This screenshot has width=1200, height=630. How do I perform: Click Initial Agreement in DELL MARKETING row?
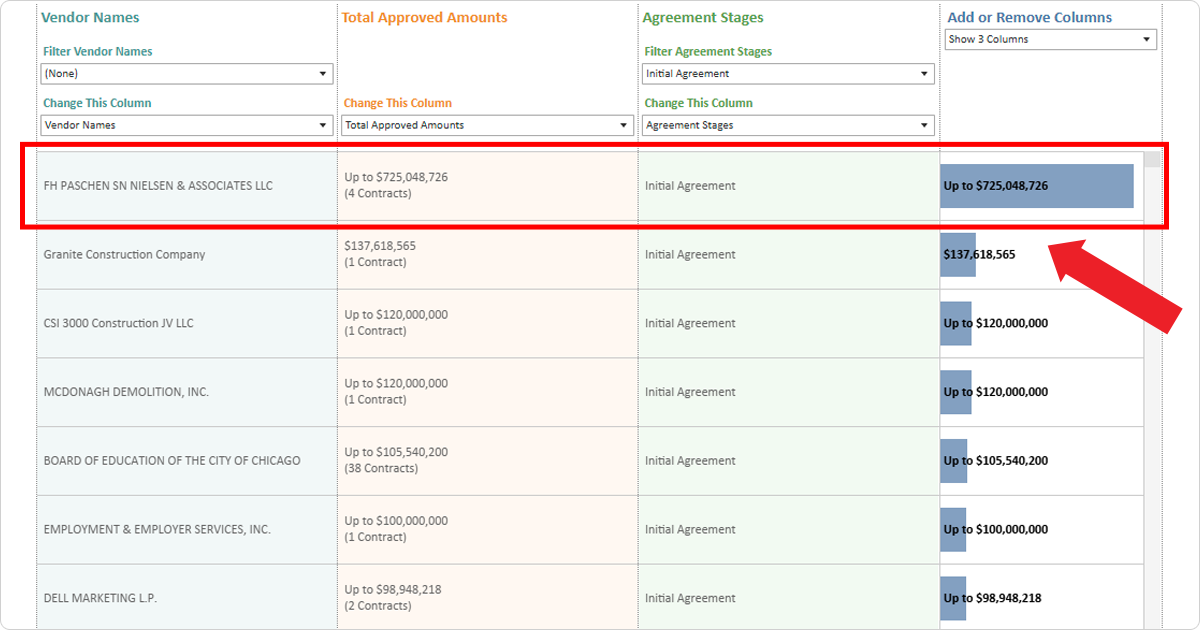coord(690,598)
